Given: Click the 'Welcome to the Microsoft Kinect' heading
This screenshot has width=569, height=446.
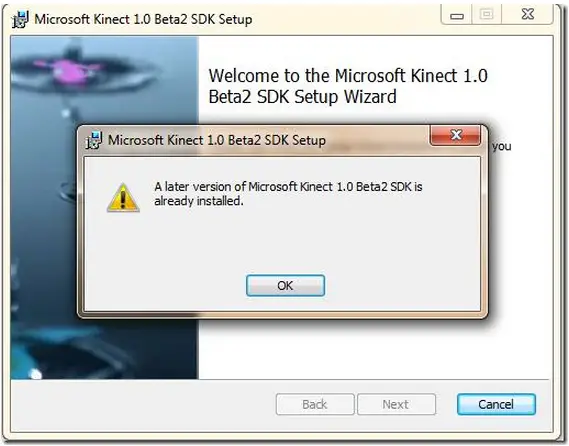Looking at the screenshot, I should click(348, 86).
